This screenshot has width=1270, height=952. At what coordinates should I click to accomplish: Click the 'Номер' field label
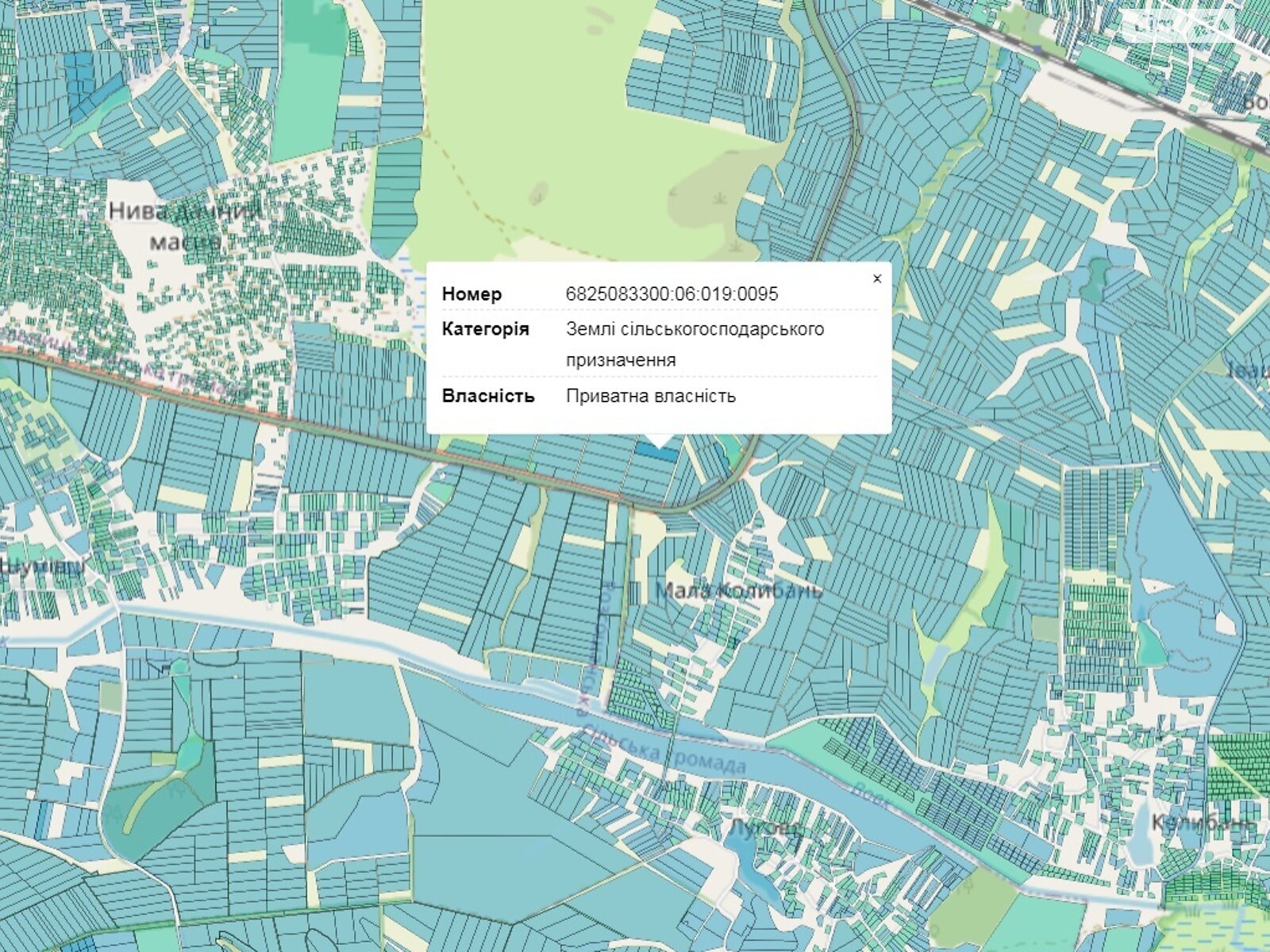click(x=471, y=294)
